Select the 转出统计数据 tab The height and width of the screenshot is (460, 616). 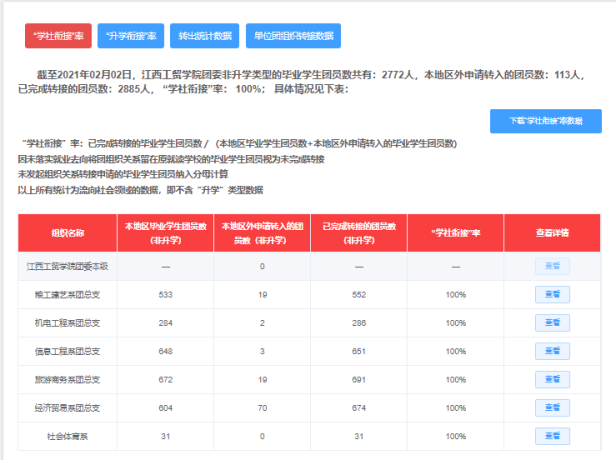coord(204,36)
